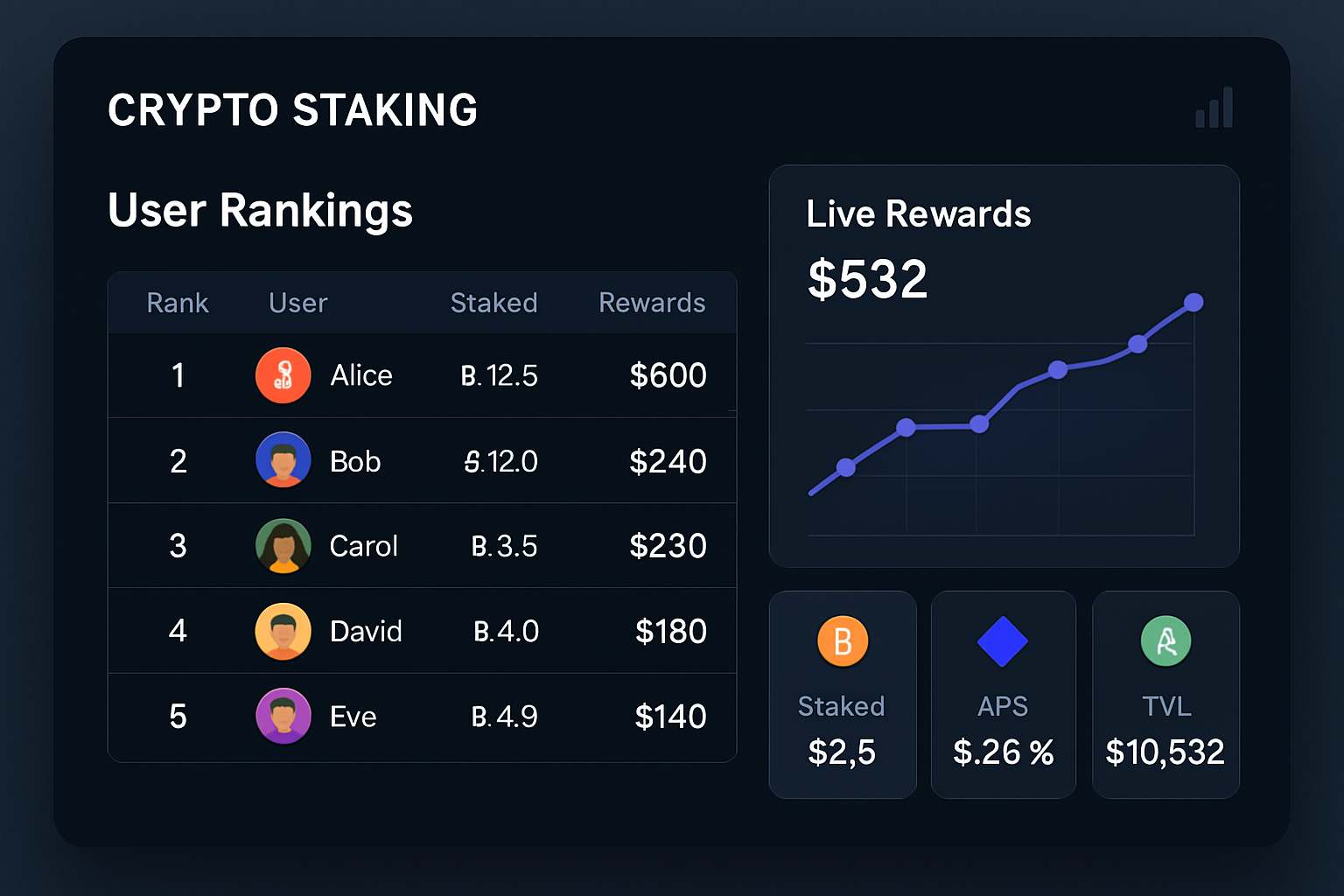
Task: Select the last point on rewards chart
Action: click(1193, 303)
